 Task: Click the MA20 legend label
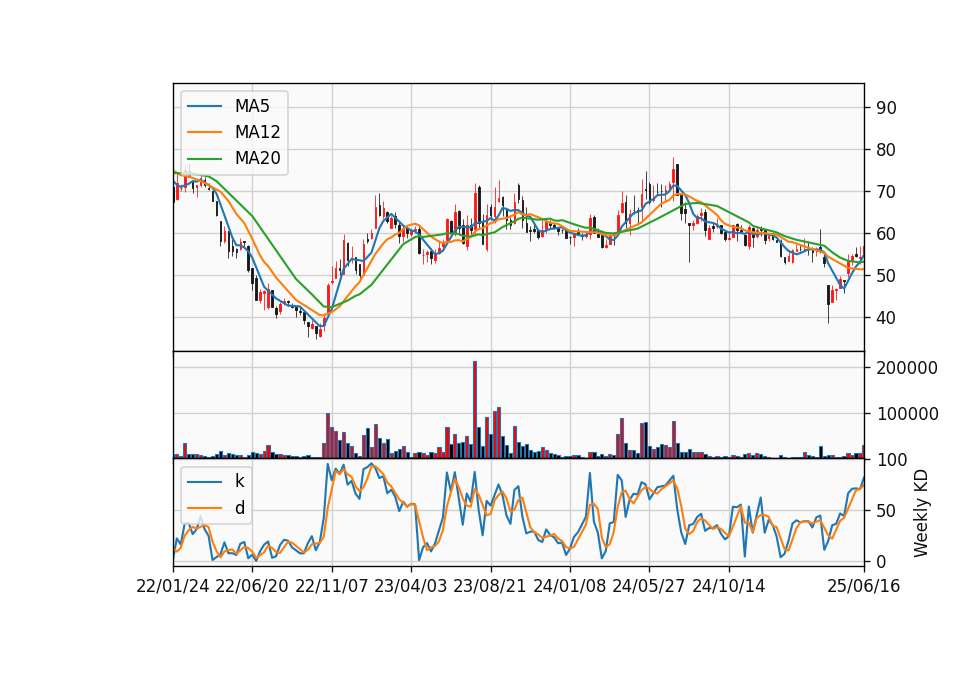click(257, 158)
